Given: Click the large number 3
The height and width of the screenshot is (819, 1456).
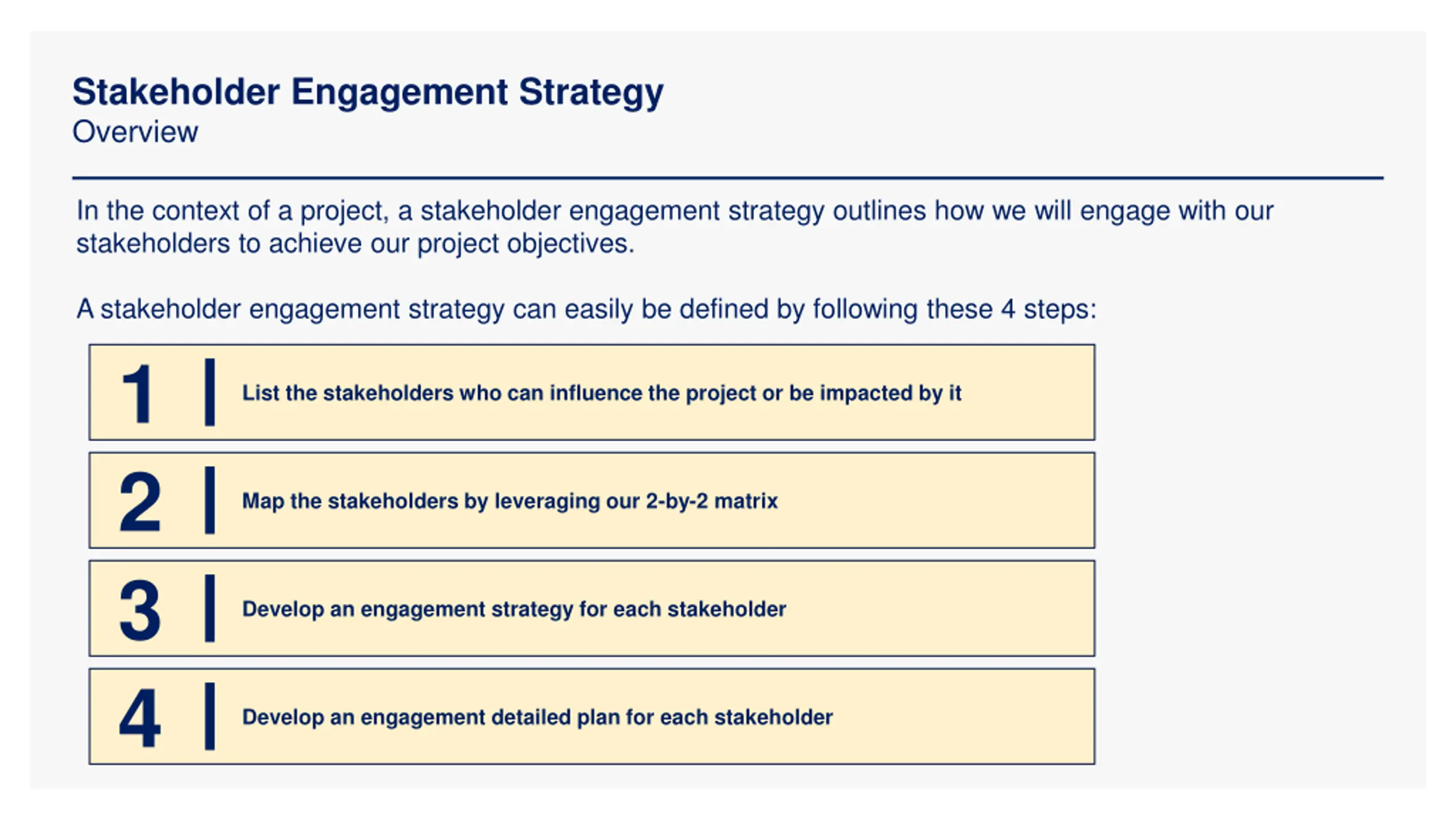Looking at the screenshot, I should coord(140,609).
